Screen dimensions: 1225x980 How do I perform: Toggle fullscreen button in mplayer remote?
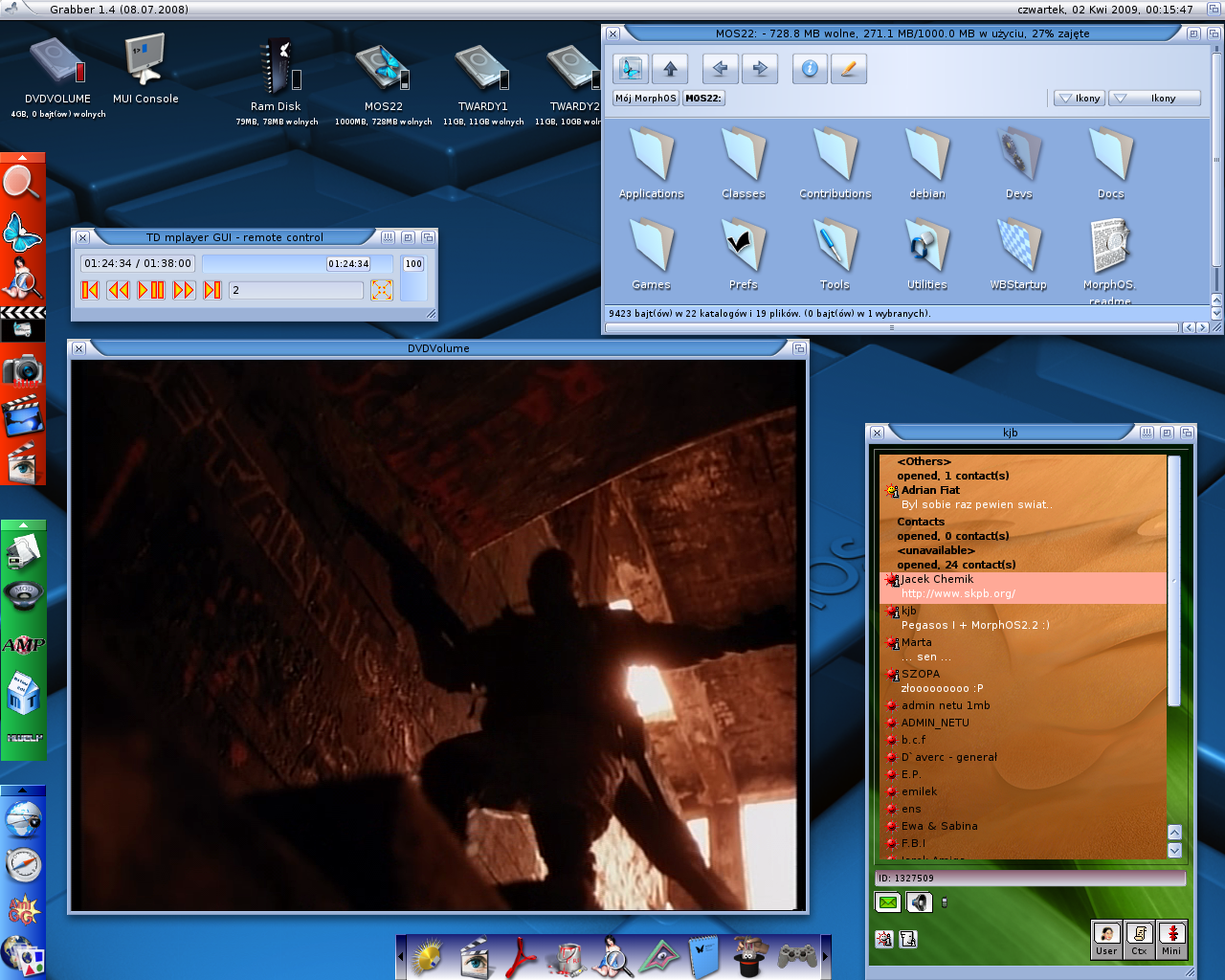[382, 290]
